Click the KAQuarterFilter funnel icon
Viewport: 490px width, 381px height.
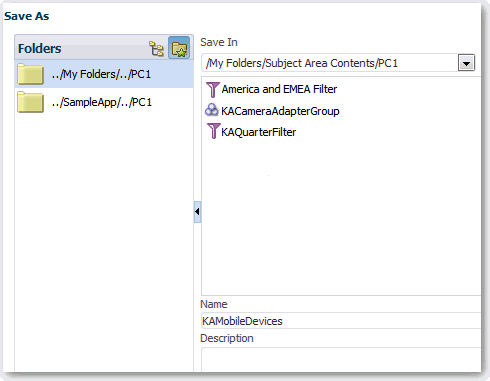click(x=213, y=131)
